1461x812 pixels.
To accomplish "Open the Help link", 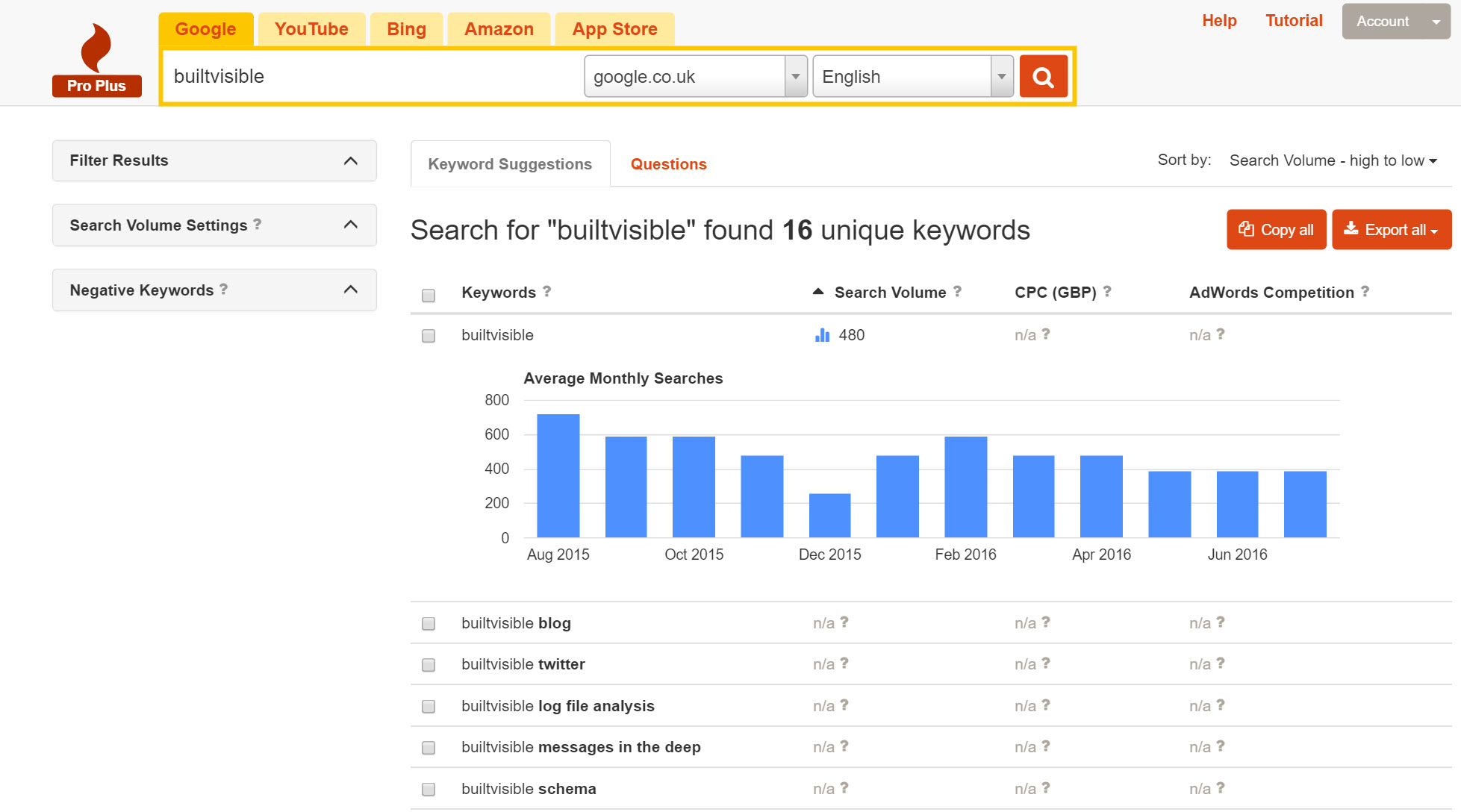I will pos(1219,21).
